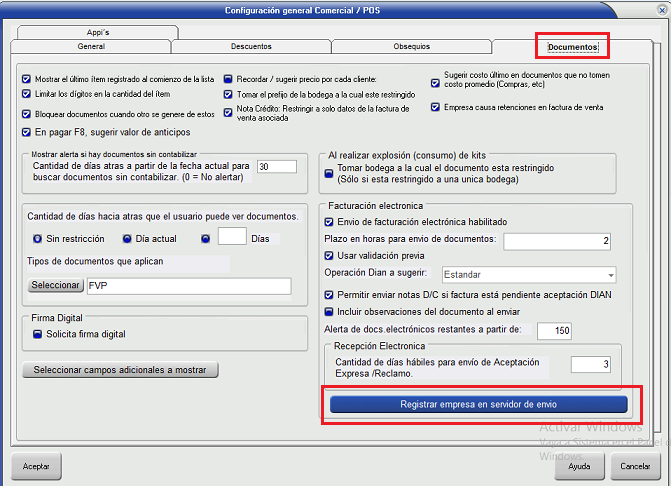Click the Cancelar button

(635, 466)
